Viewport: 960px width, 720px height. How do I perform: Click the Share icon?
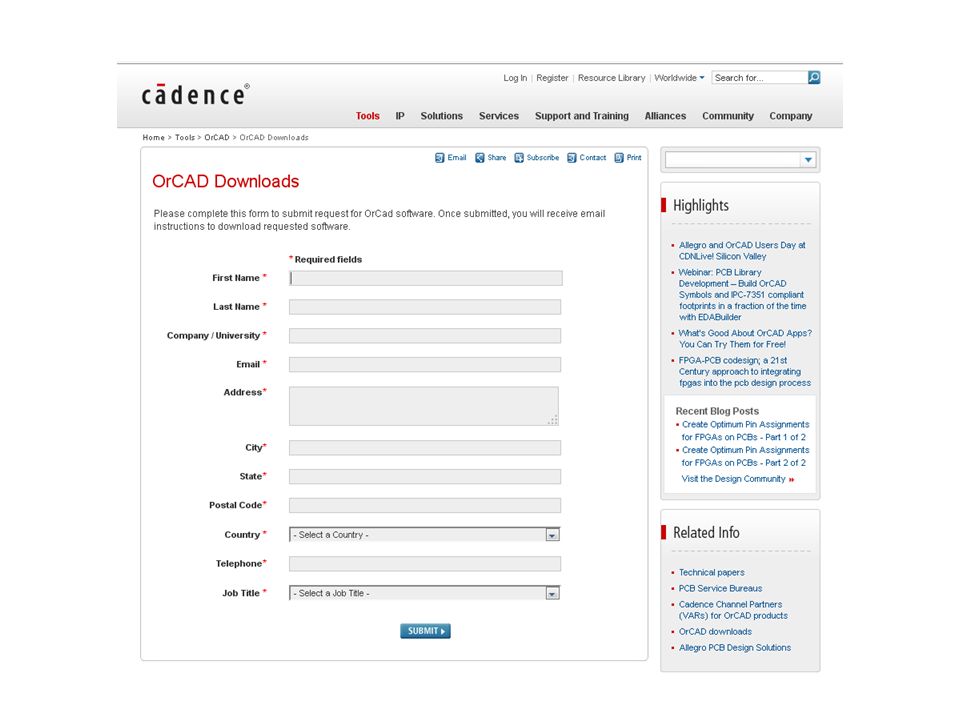click(x=480, y=158)
